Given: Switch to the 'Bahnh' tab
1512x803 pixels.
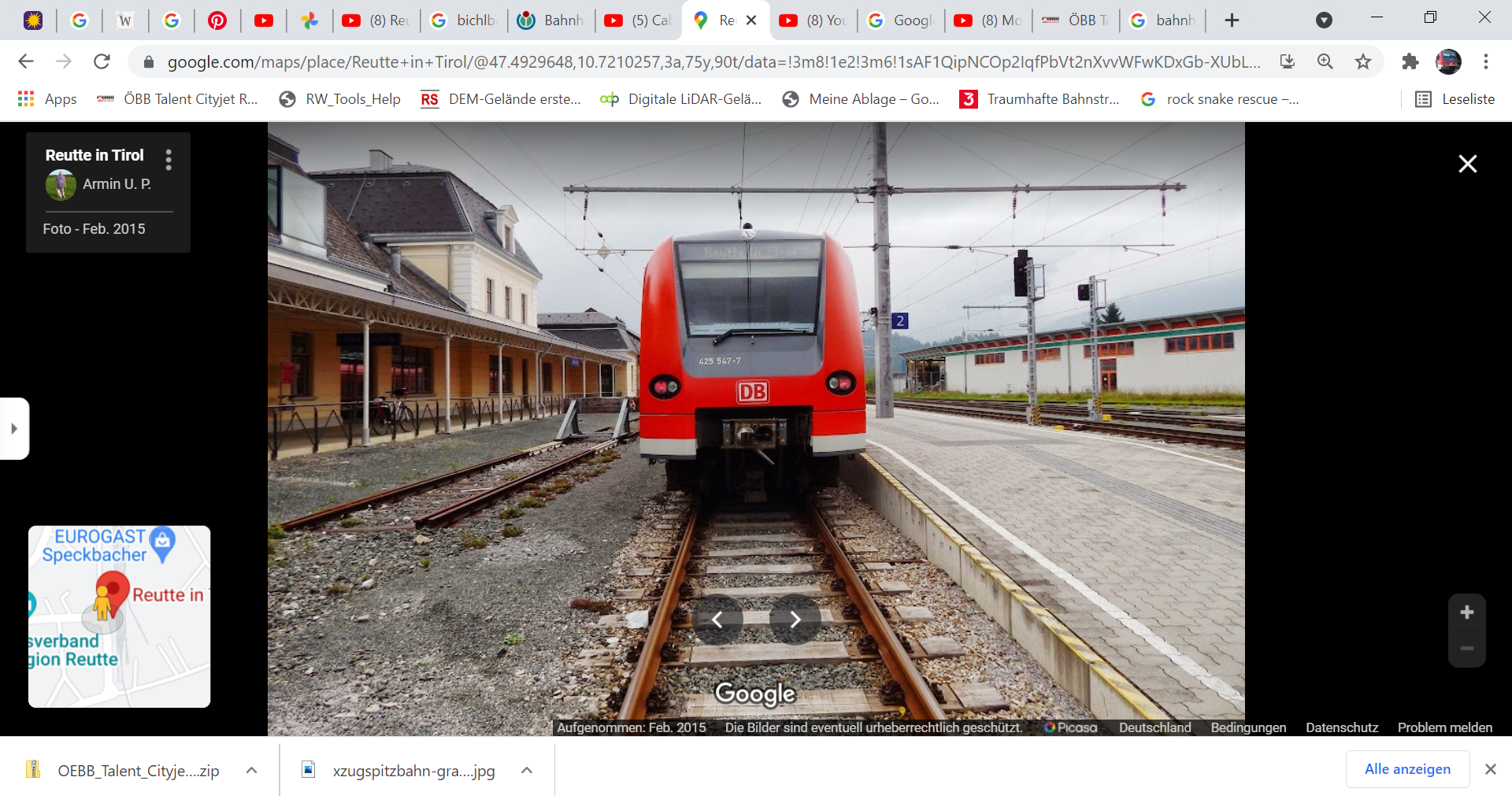Looking at the screenshot, I should [x=551, y=20].
